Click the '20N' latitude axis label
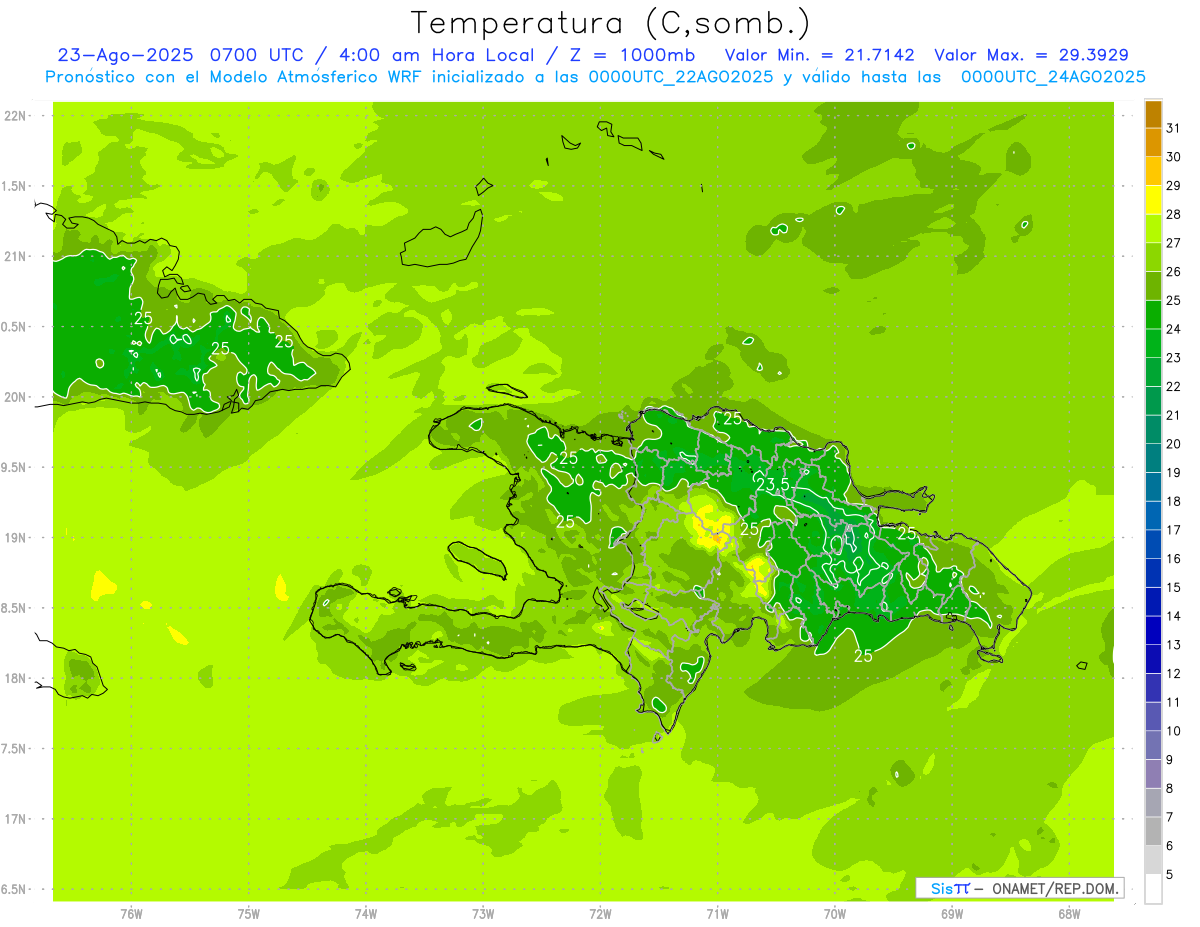 15,398
